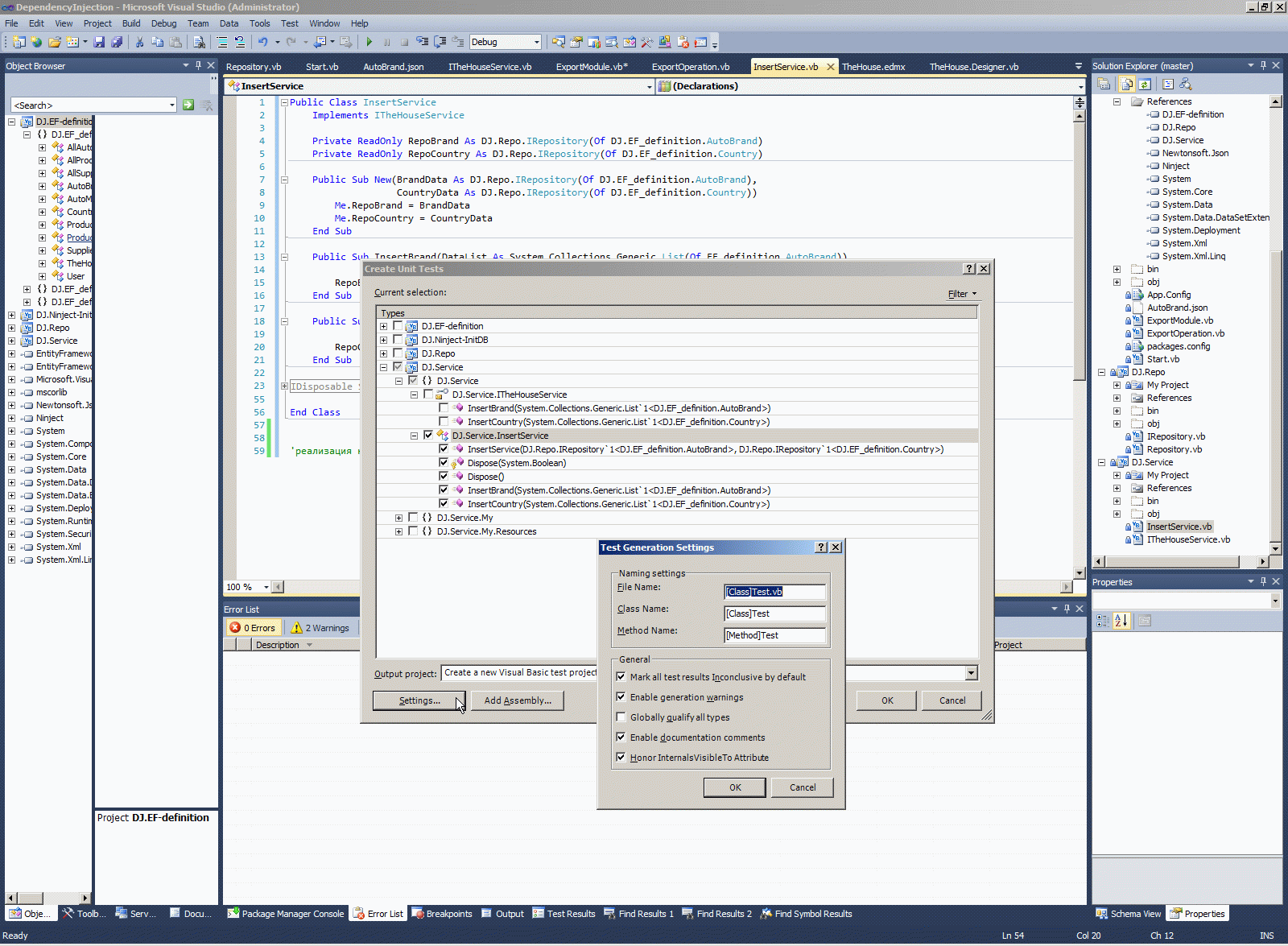Viewport: 1288px width, 946px height.
Task: Toggle the 2 Warnings filter in Error List
Action: pos(320,628)
